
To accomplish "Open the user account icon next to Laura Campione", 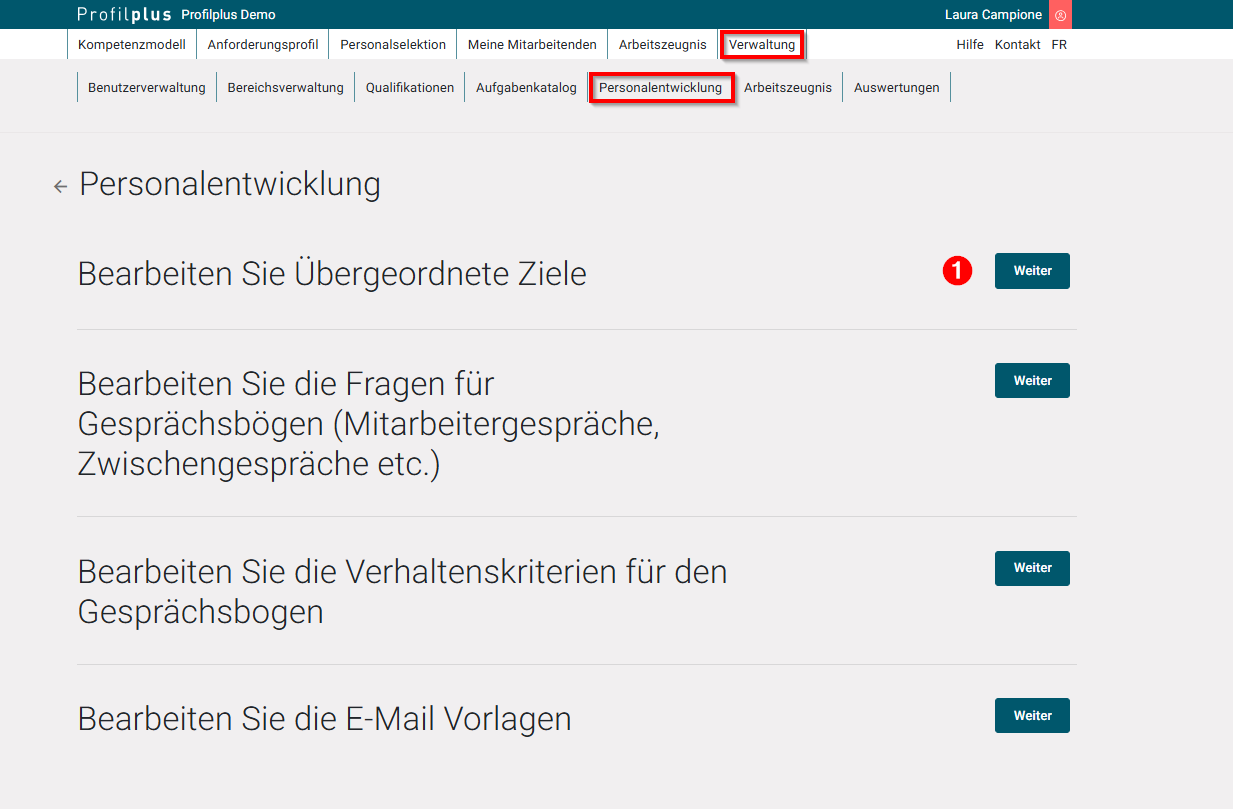I will pos(1061,14).
